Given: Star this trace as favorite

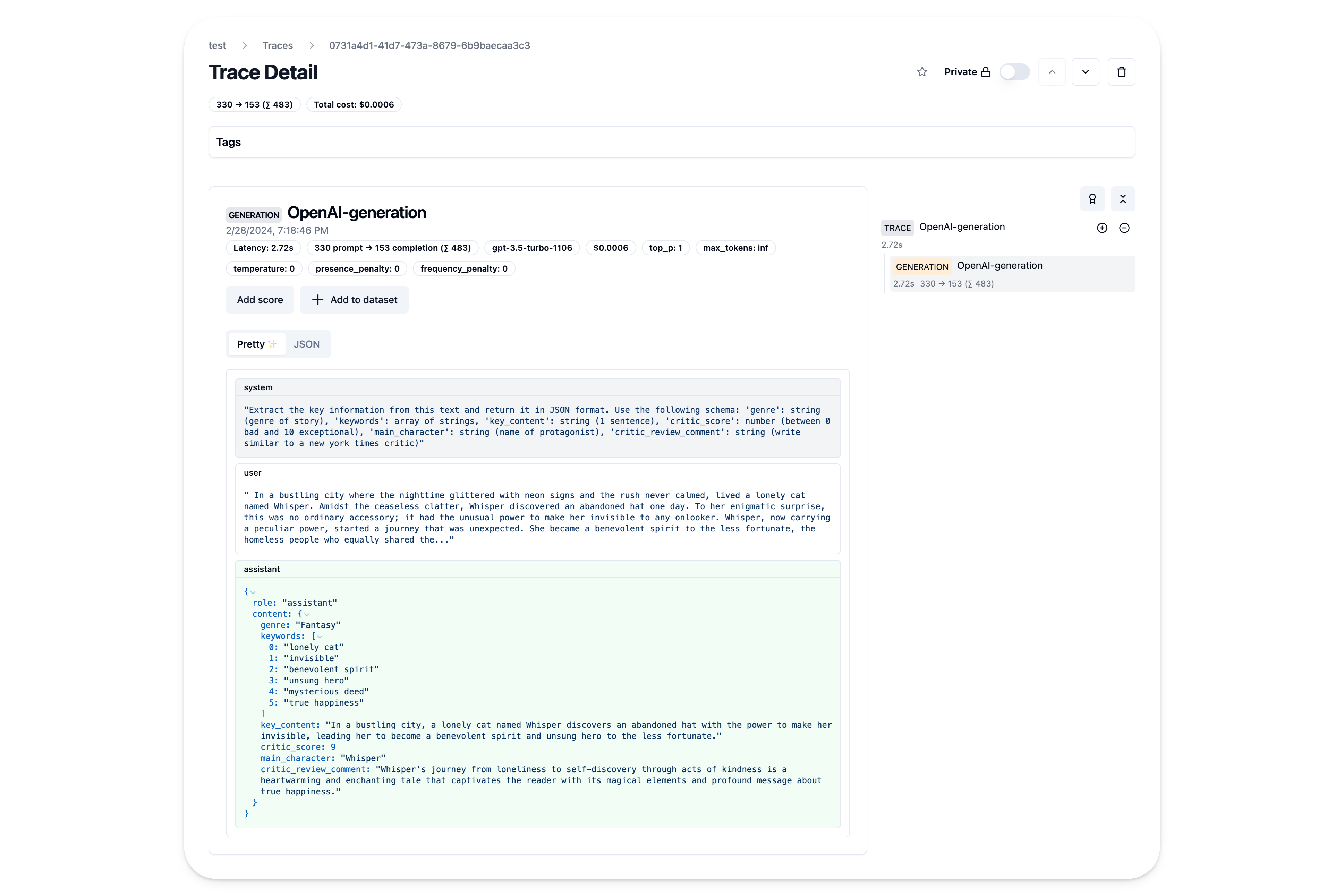Looking at the screenshot, I should pyautogui.click(x=922, y=72).
